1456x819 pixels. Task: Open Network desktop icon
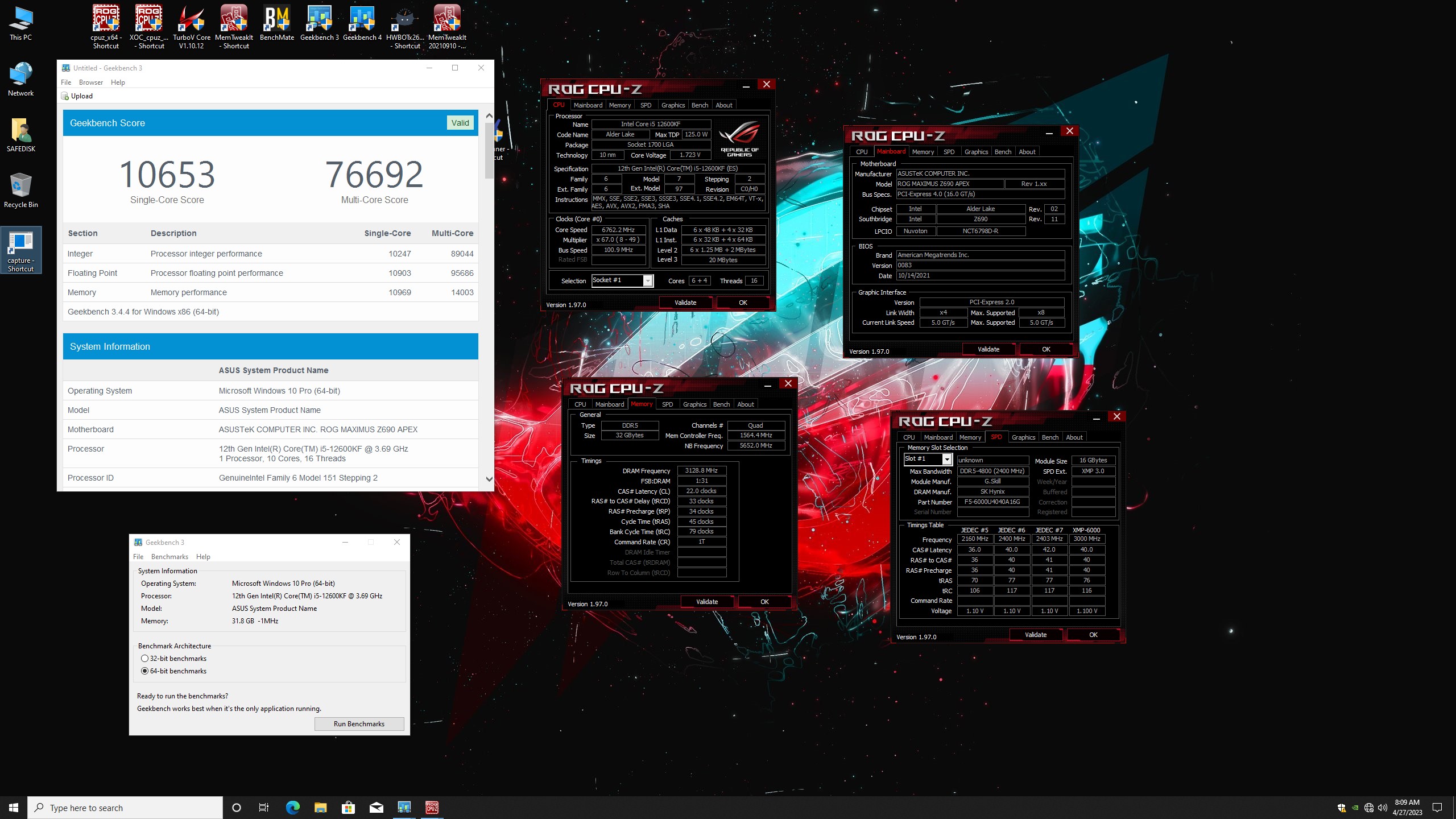[21, 79]
